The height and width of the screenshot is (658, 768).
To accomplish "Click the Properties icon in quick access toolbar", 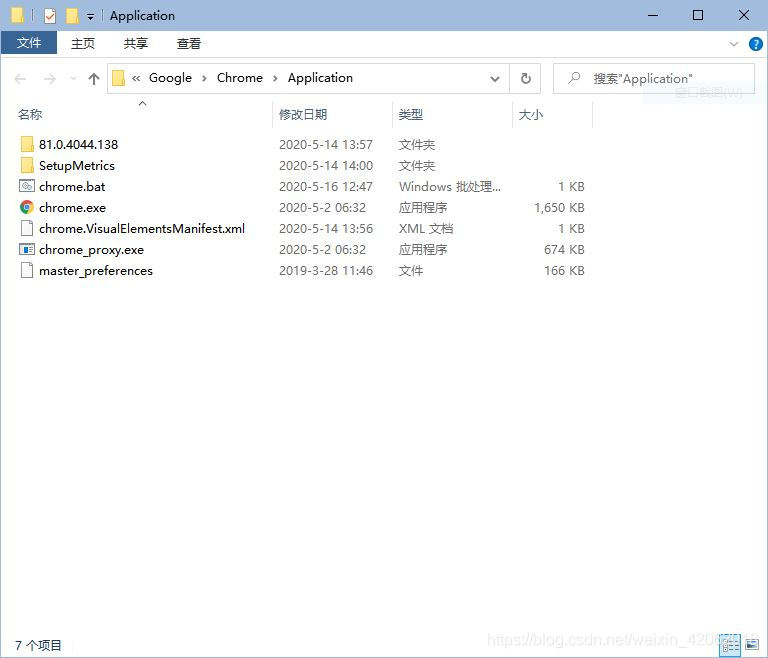I will 50,16.
